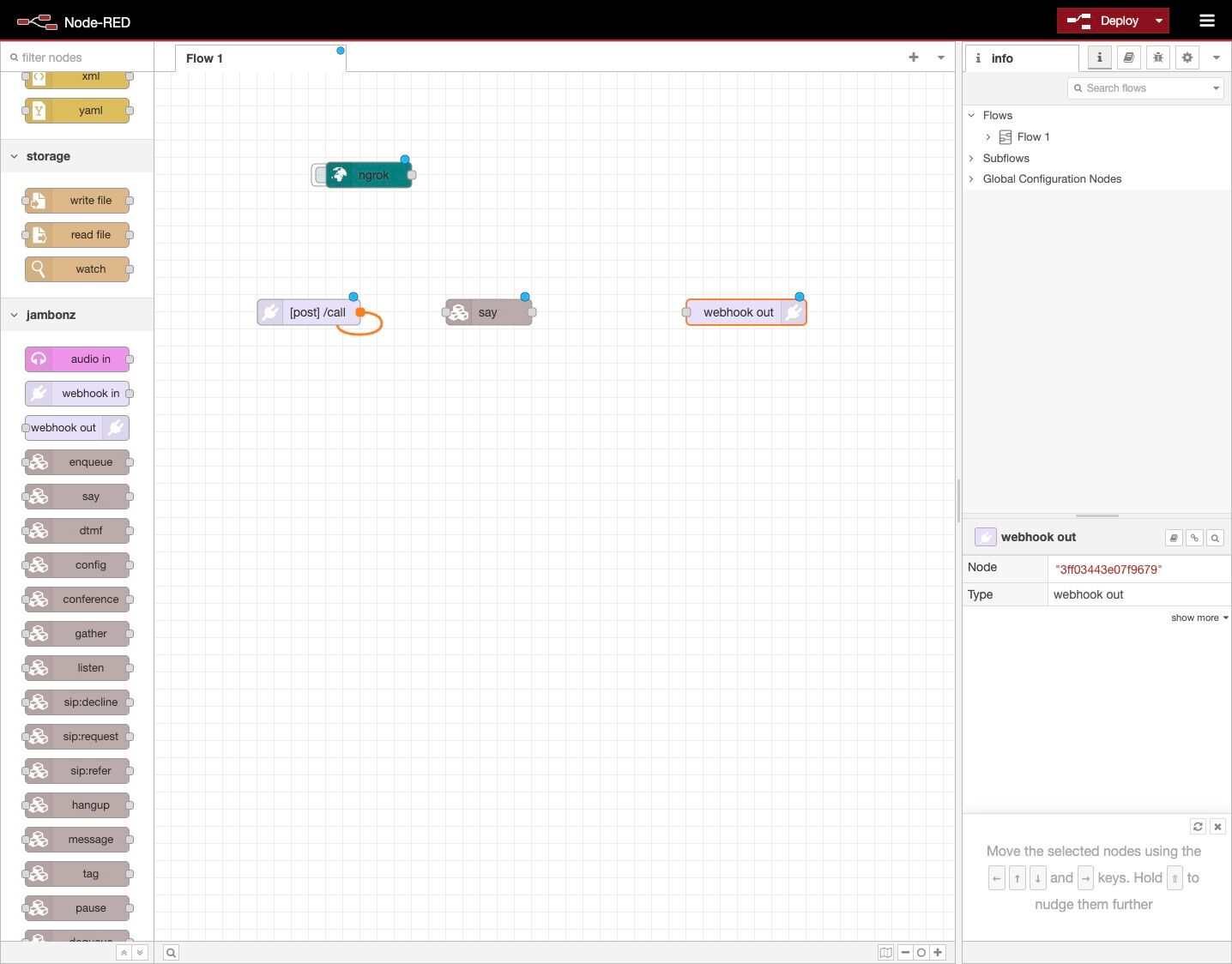Find webhook out node in workspace
The height and width of the screenshot is (964, 1232).
(x=1215, y=538)
